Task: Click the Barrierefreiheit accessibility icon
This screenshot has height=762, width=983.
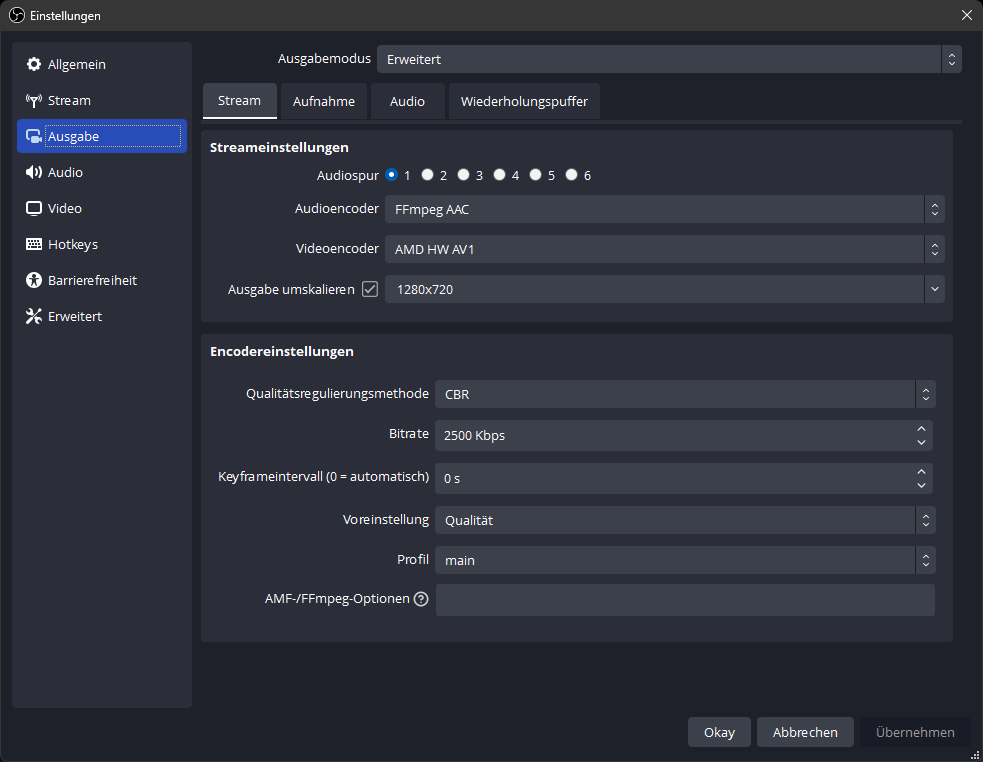Action: 34,280
